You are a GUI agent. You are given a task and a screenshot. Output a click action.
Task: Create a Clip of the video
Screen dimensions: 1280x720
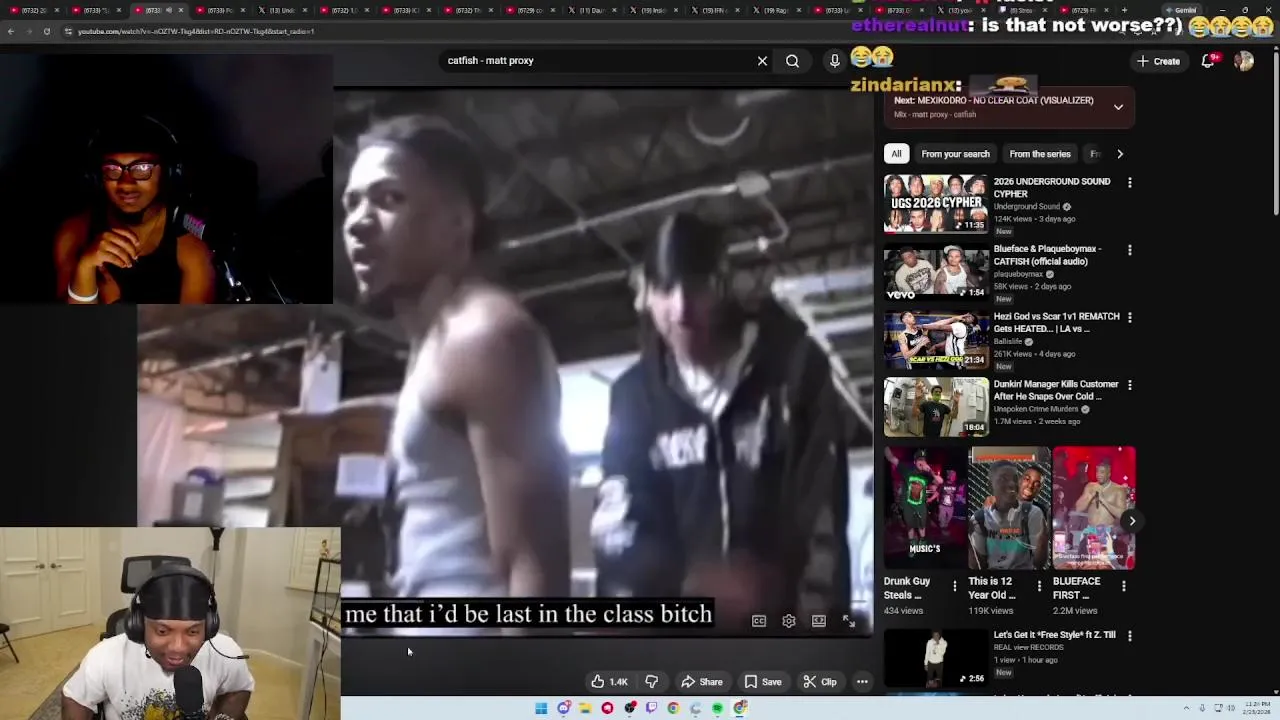820,682
